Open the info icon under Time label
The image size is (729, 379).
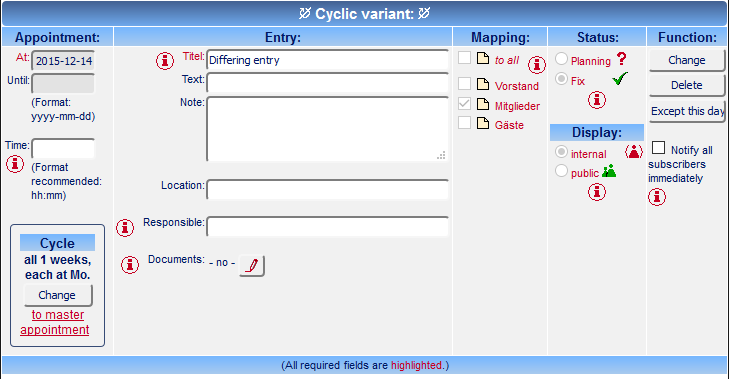pos(14,164)
